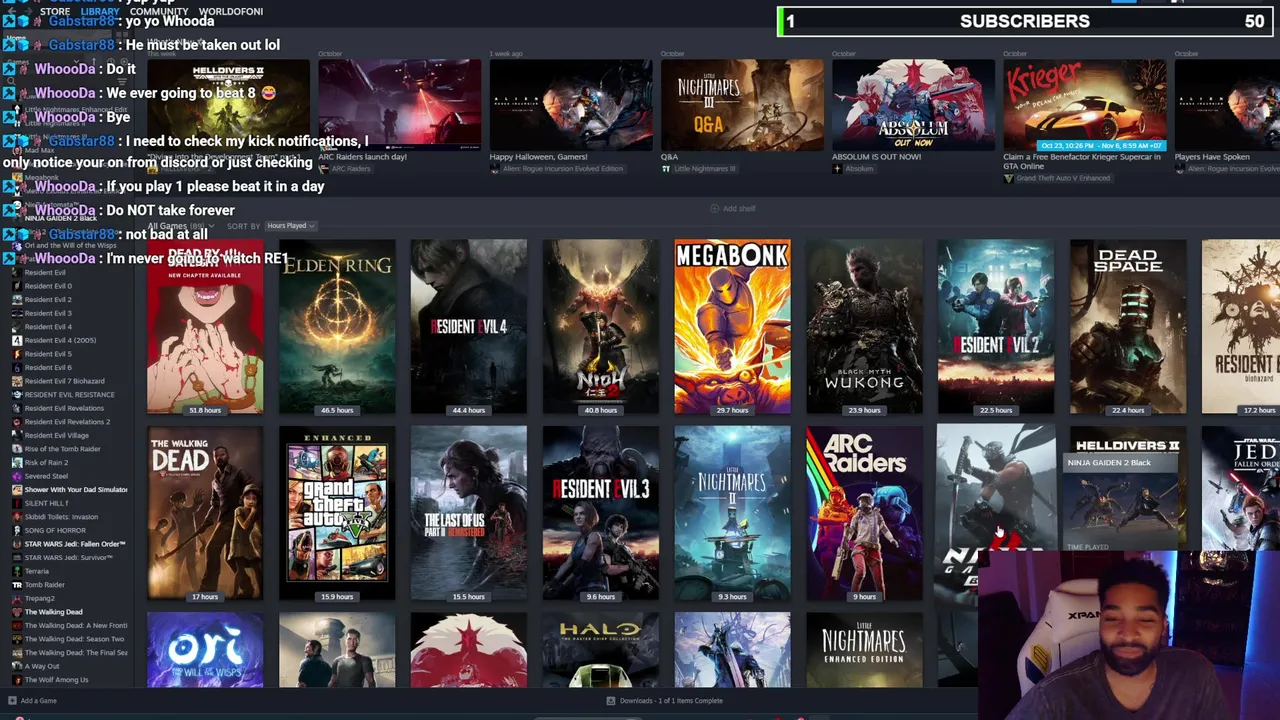
Task: Select The Walking Dead: Season Two entry
Action: coord(75,639)
